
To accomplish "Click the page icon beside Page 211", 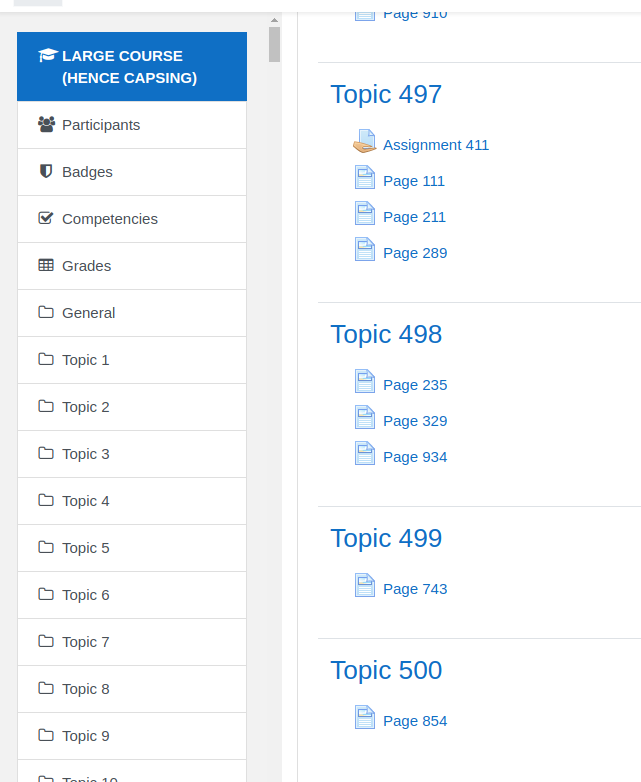I will (x=365, y=213).
